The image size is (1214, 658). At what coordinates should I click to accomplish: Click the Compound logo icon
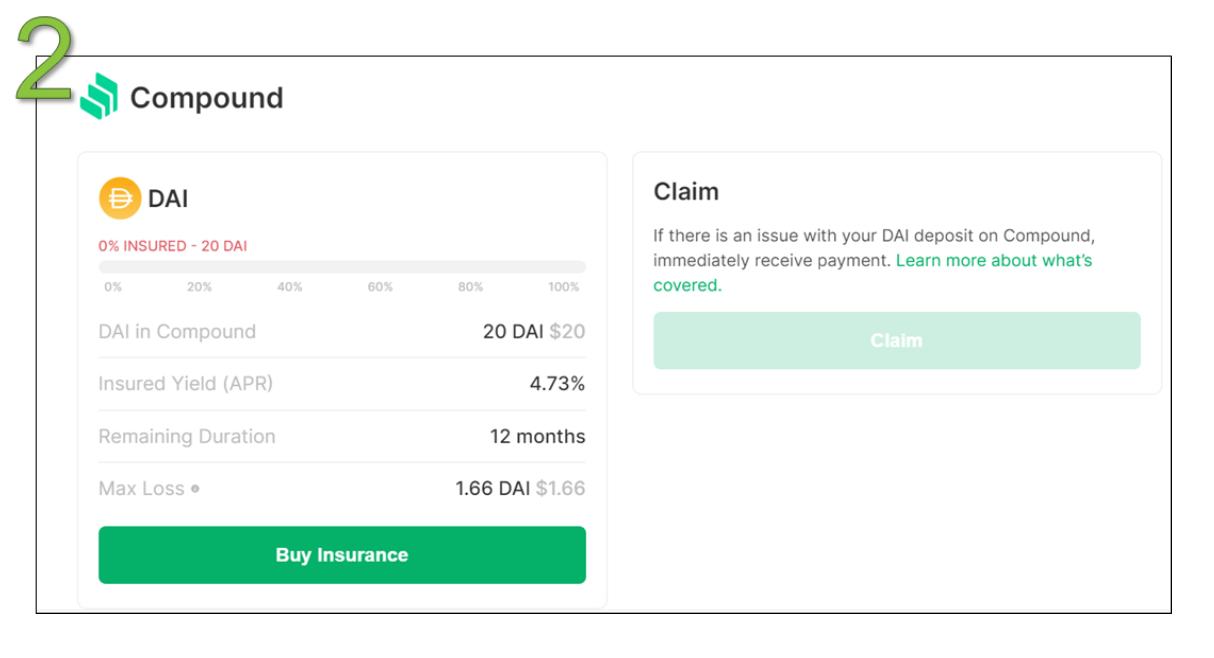coord(99,97)
